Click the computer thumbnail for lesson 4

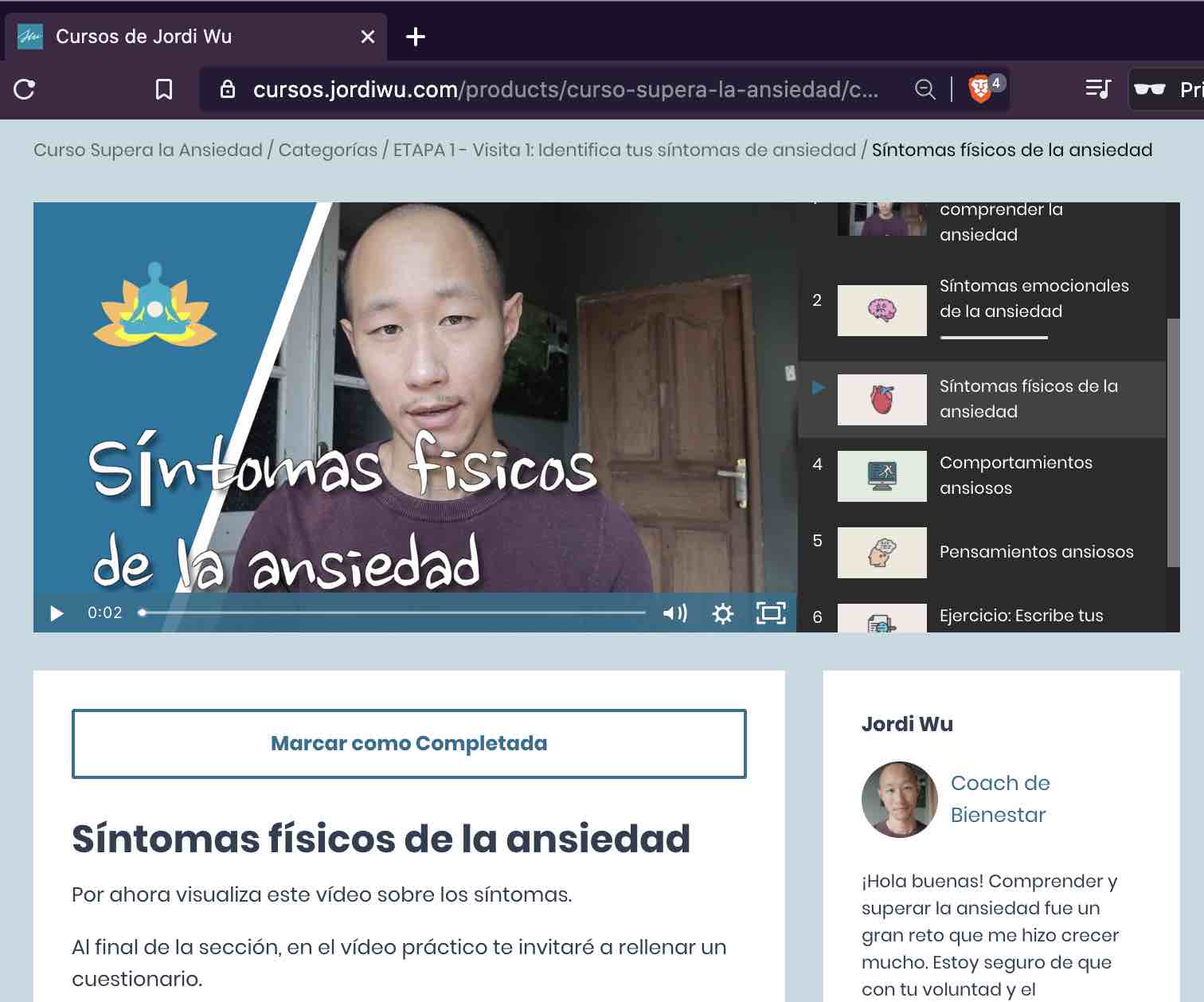click(882, 476)
